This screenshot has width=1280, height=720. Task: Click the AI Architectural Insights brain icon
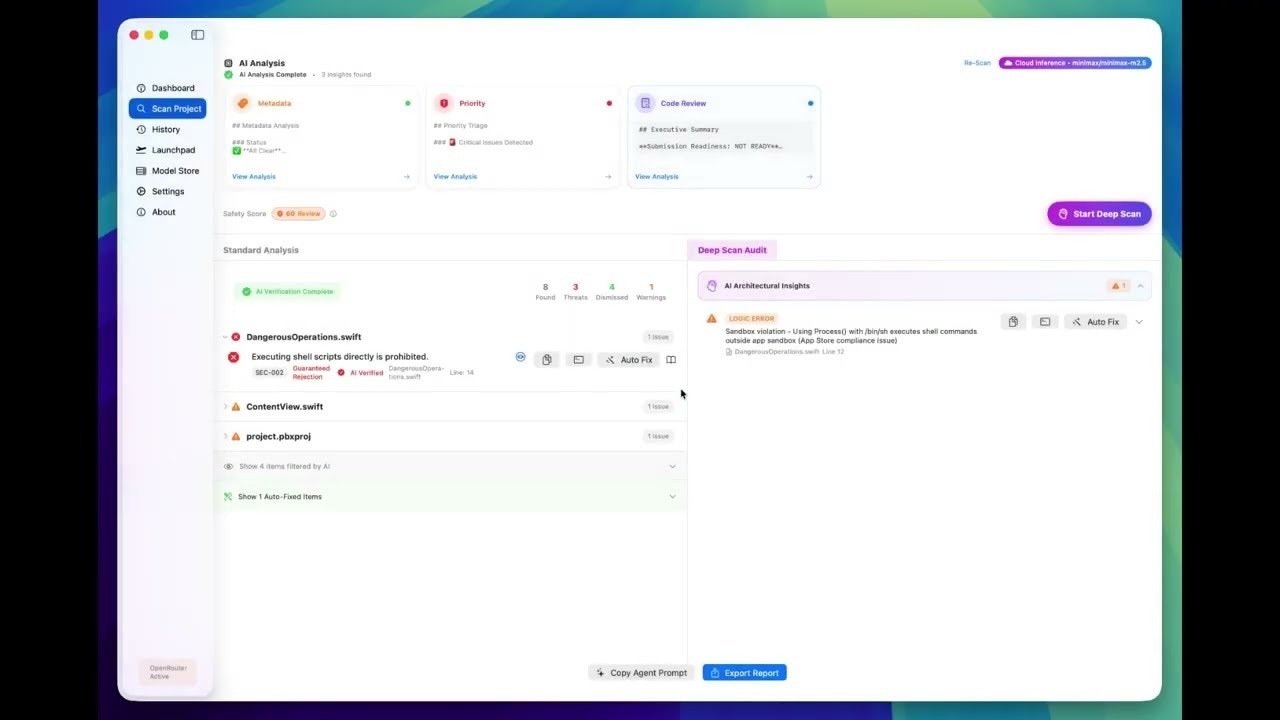[x=712, y=286]
